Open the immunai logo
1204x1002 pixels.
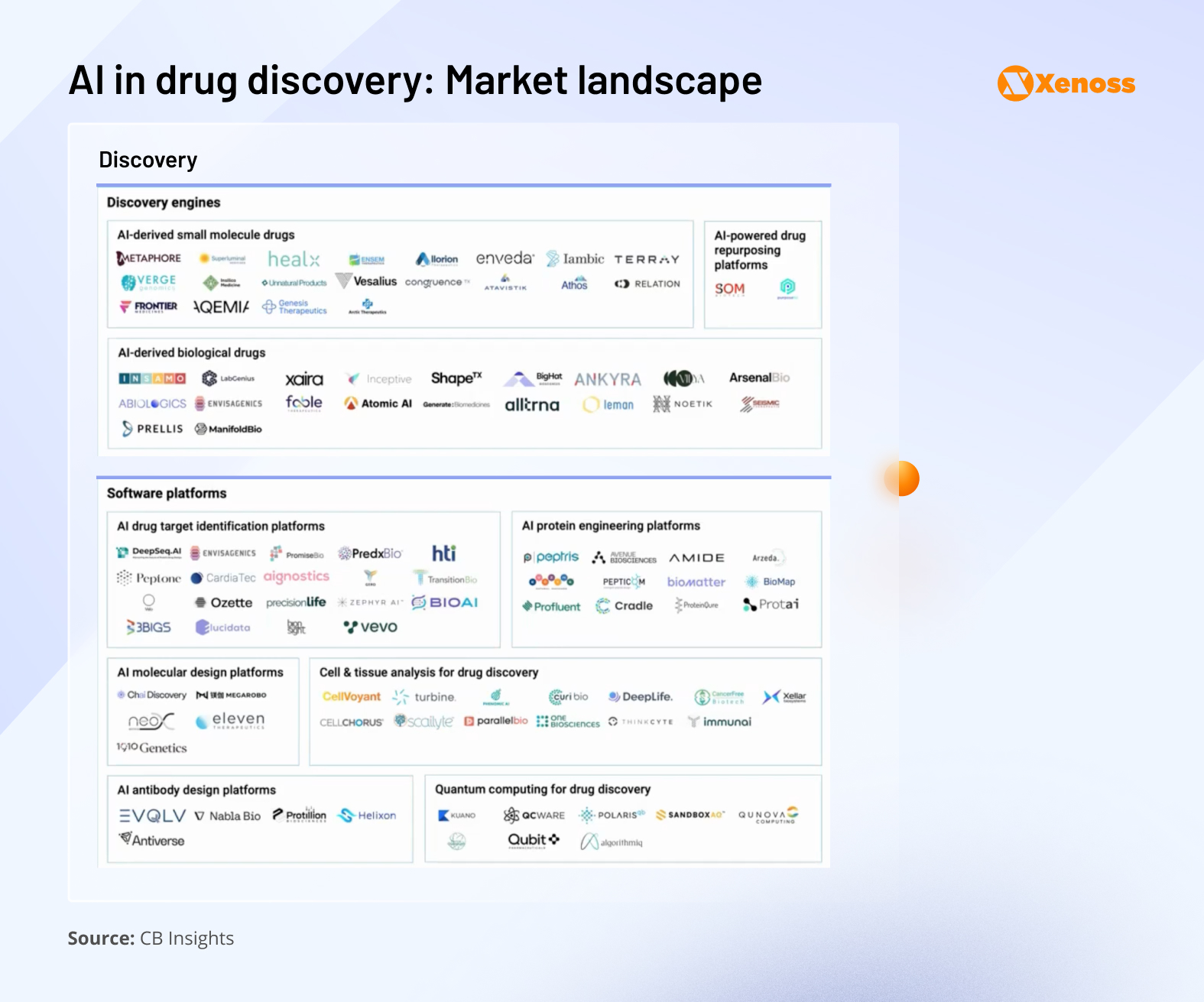coord(719,722)
